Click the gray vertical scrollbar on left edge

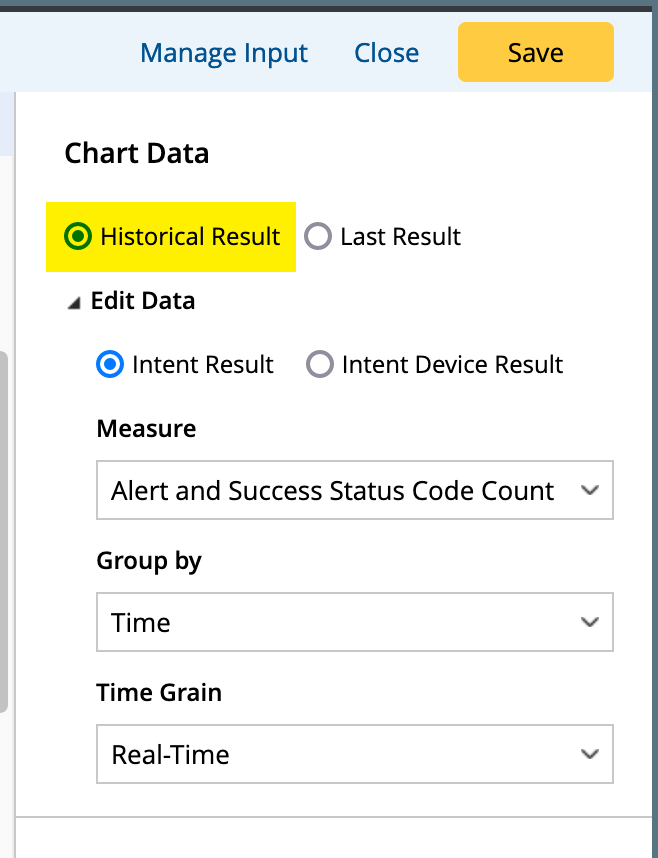pyautogui.click(x=4, y=530)
